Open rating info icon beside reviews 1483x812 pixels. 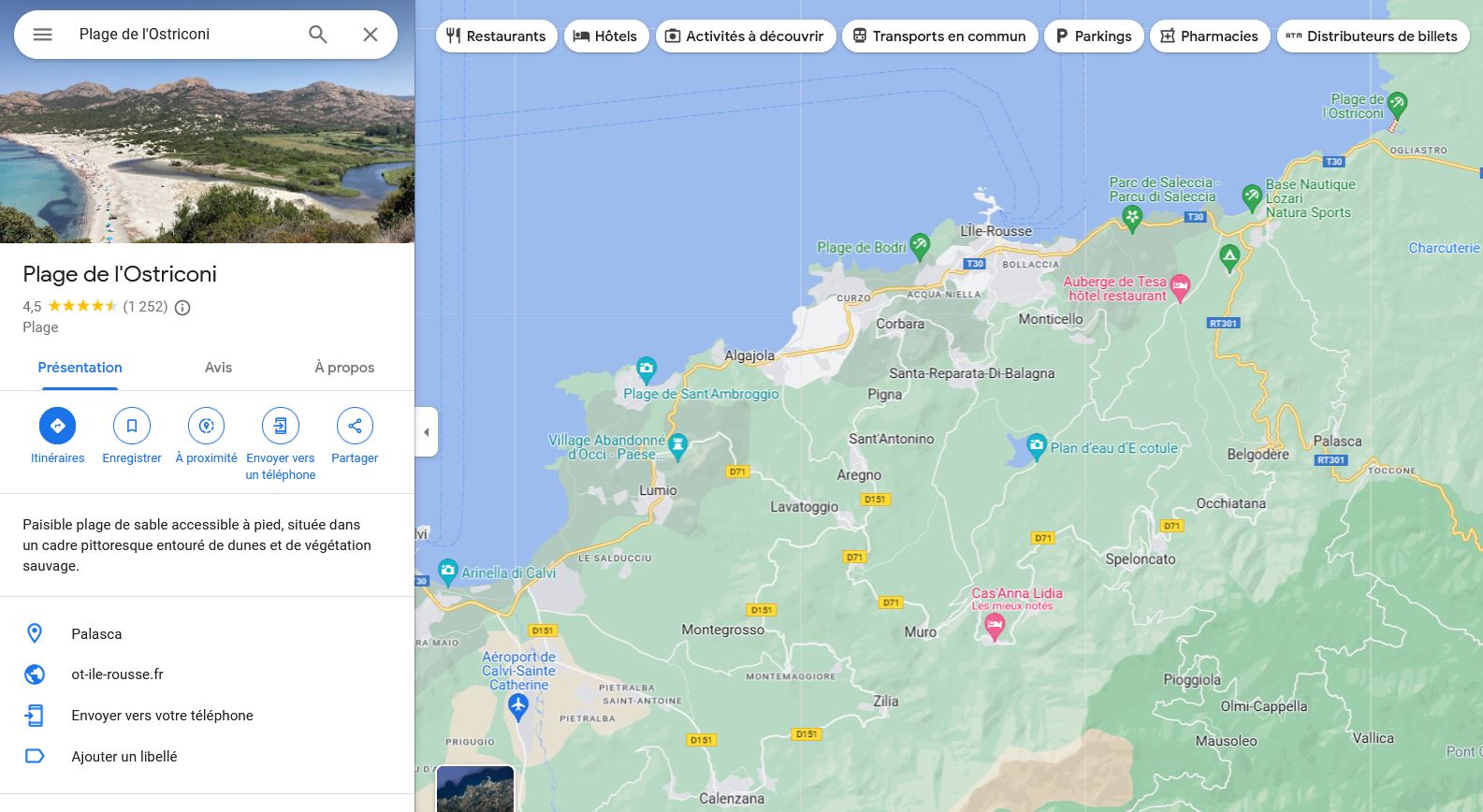tap(182, 308)
